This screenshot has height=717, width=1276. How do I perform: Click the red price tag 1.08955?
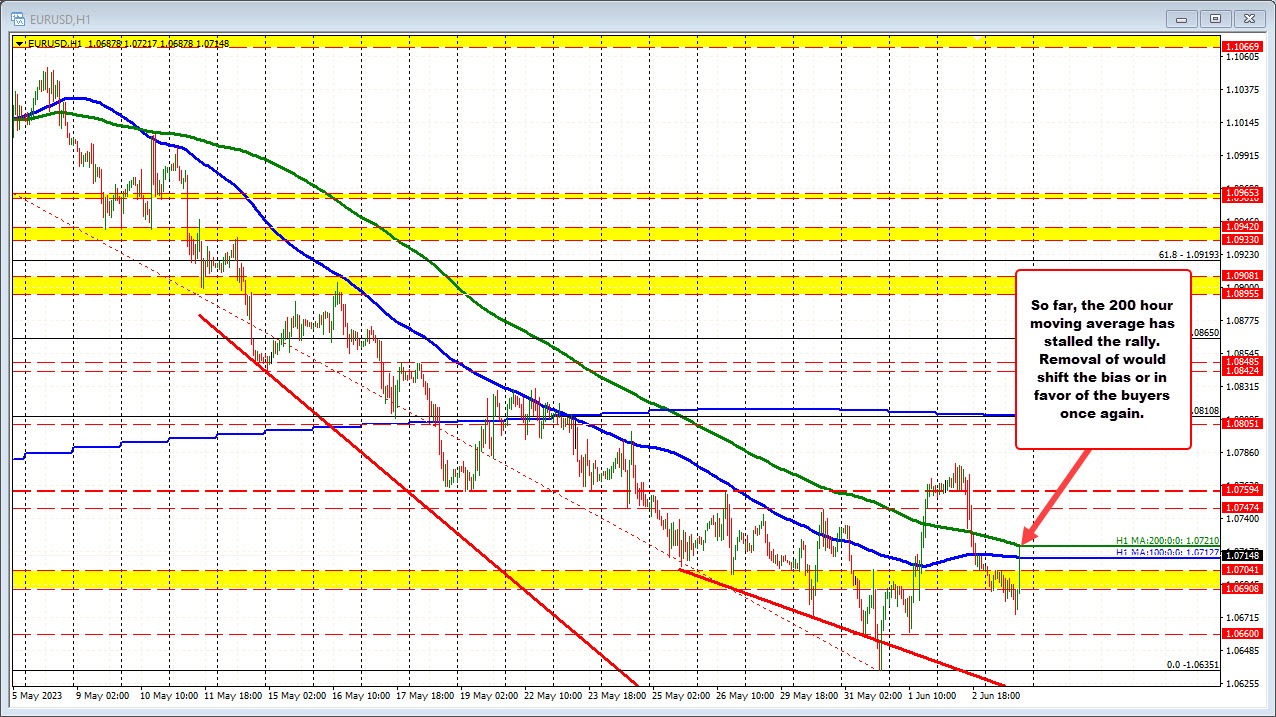(1242, 294)
